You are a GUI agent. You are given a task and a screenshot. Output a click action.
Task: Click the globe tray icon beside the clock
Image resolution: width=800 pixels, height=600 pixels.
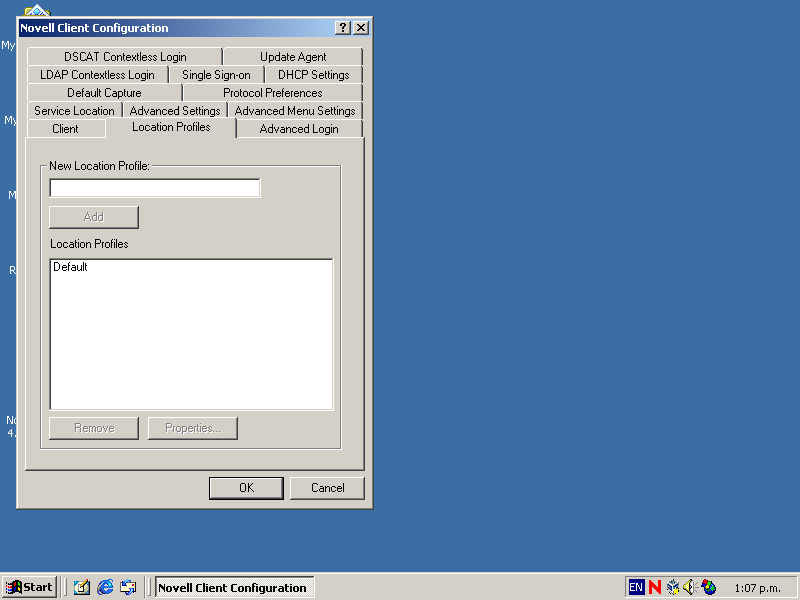709,587
